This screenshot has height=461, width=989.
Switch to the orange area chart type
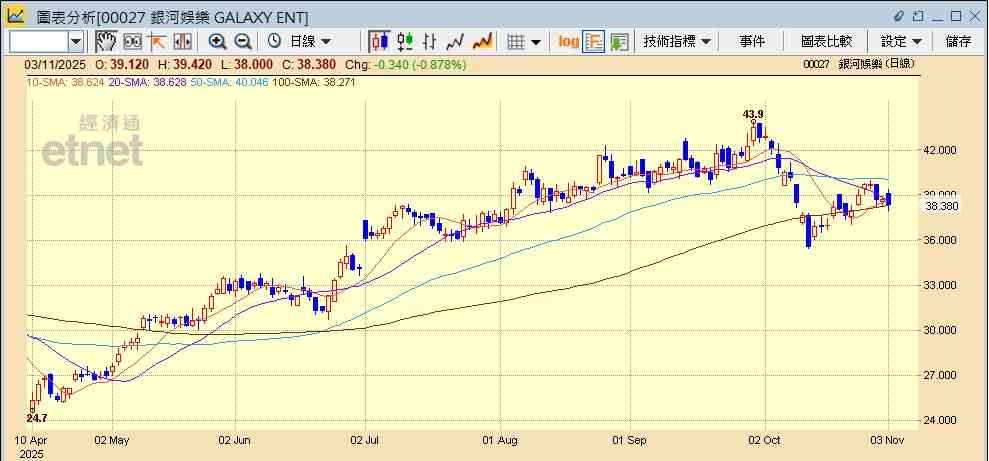pyautogui.click(x=482, y=41)
